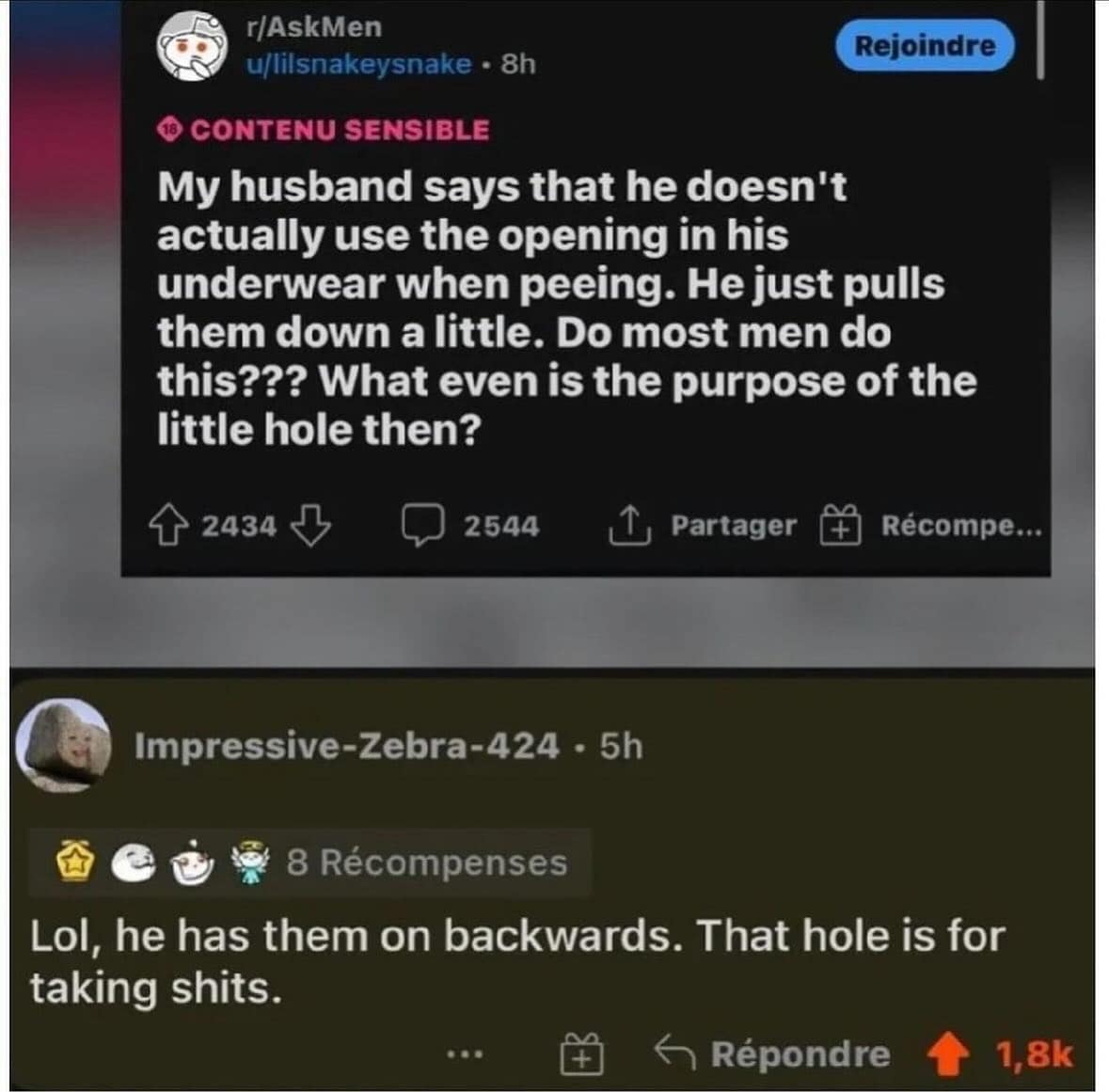Screen dimensions: 1109x1092
Task: Give the post a Récompense gift icon
Action: pos(840,525)
